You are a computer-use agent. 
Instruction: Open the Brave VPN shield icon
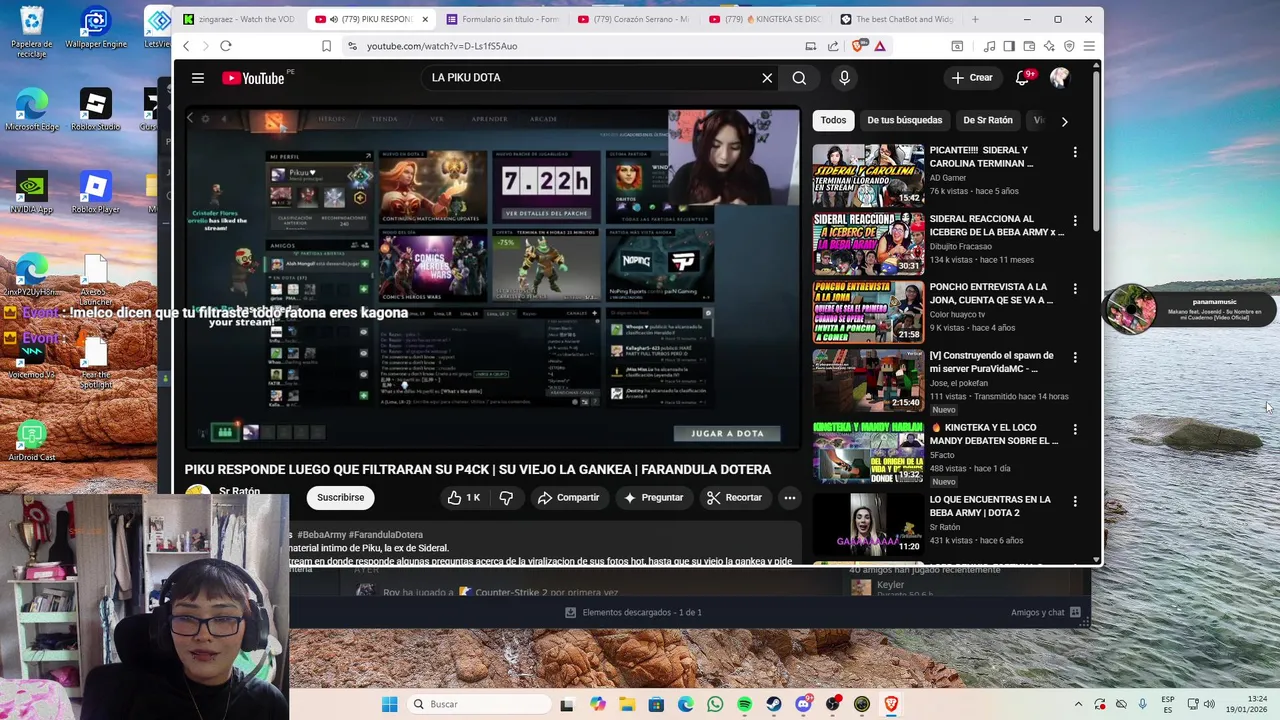click(1069, 46)
